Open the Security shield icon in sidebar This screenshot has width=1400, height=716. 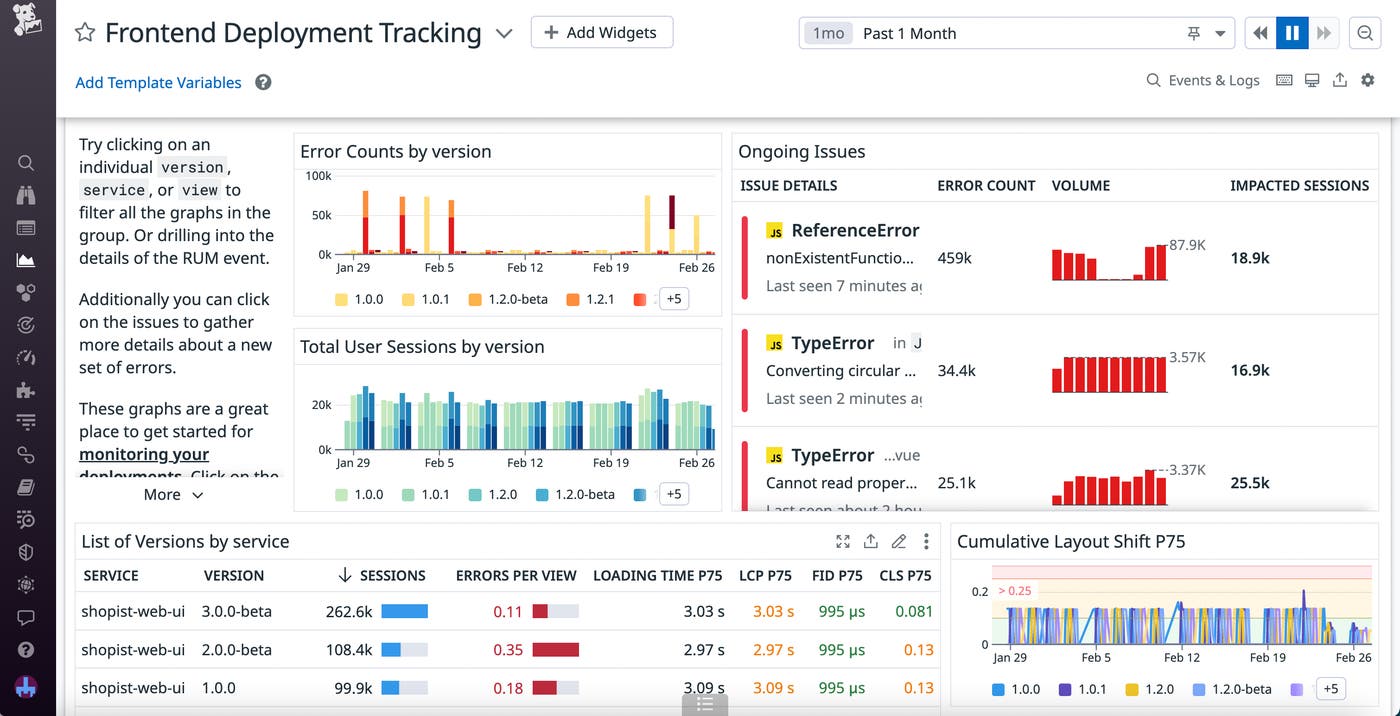(26, 551)
